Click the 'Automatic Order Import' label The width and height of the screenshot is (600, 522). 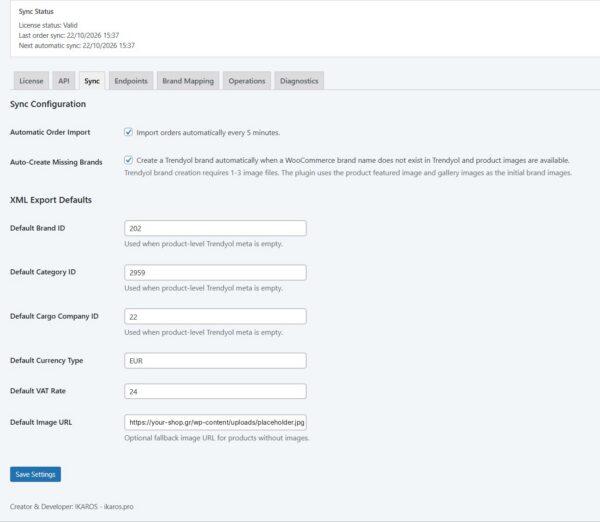coord(50,132)
